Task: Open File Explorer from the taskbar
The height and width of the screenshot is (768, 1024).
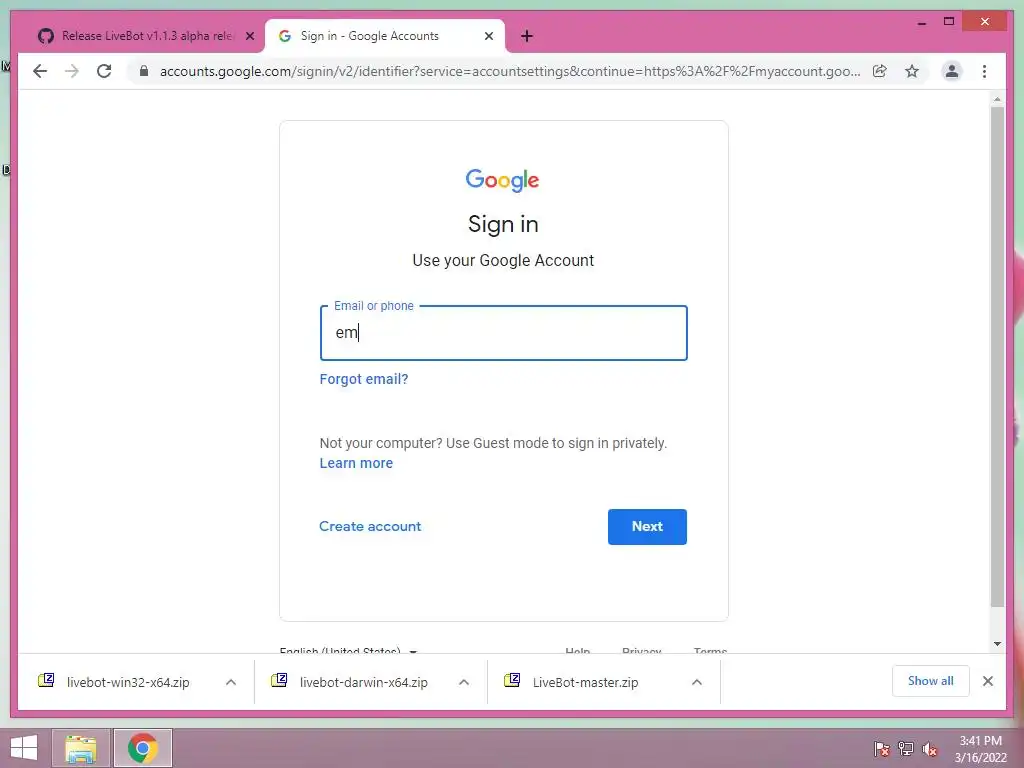Action: pyautogui.click(x=81, y=748)
